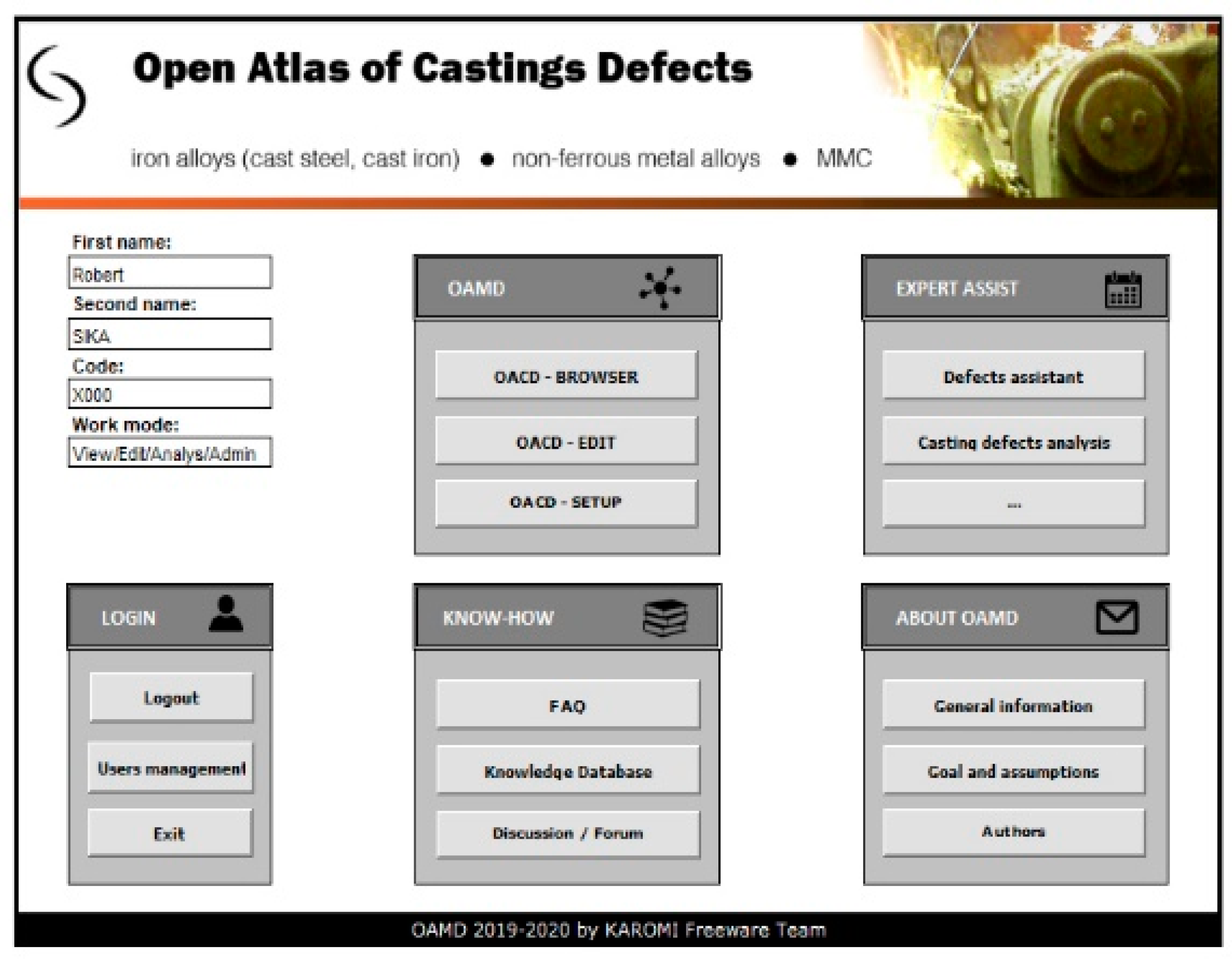Click the First name input field
The height and width of the screenshot is (959, 1232).
[x=169, y=274]
